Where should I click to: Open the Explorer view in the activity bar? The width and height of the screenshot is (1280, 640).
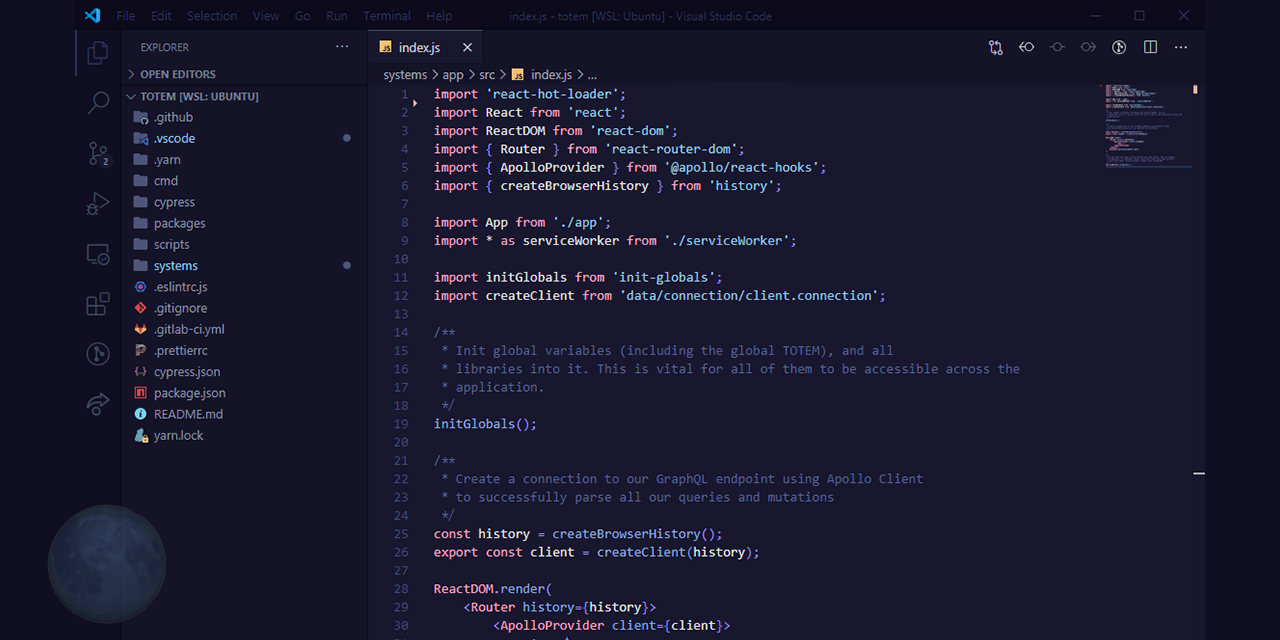pos(97,52)
